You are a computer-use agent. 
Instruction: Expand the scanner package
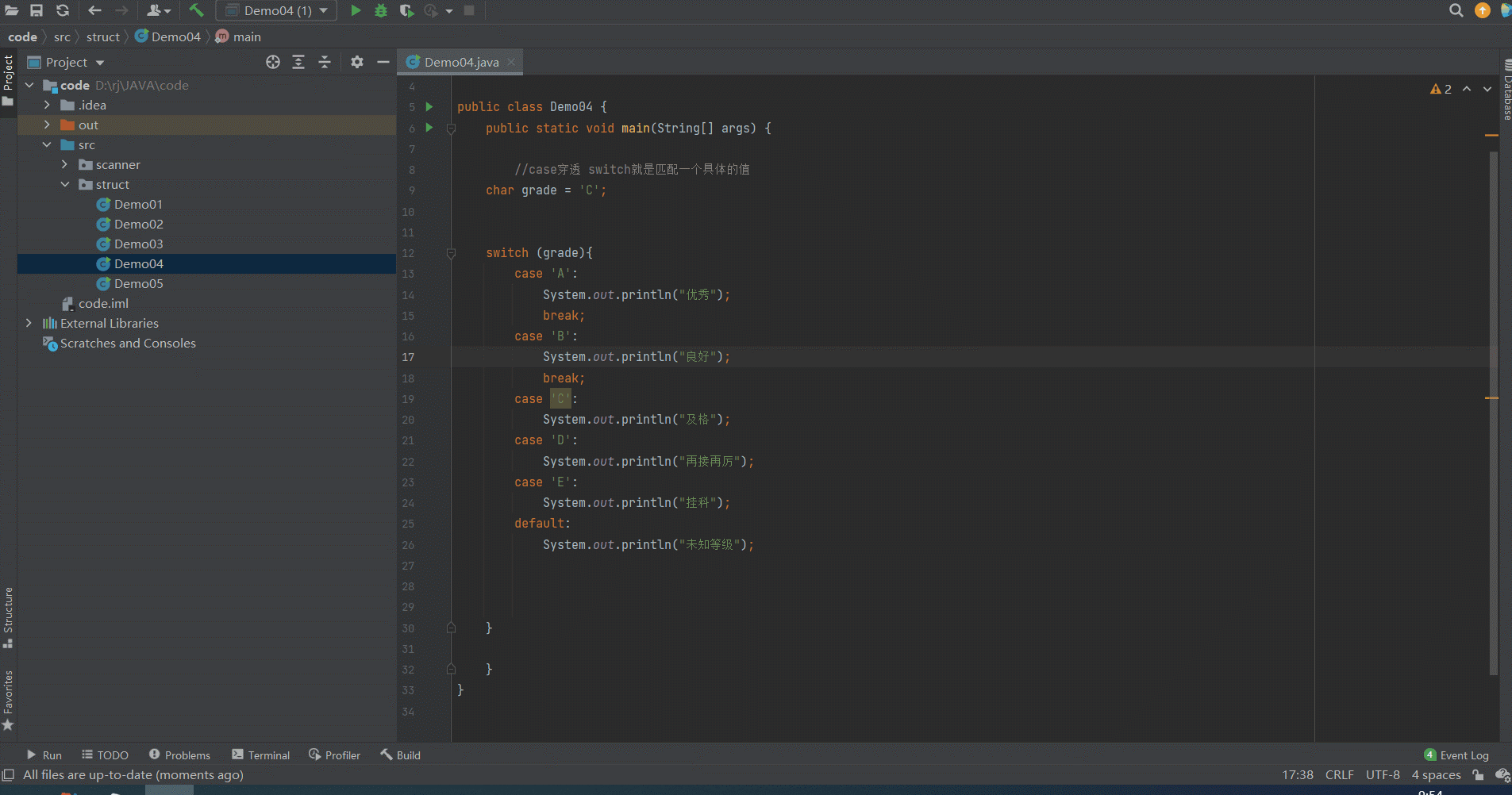(x=65, y=164)
